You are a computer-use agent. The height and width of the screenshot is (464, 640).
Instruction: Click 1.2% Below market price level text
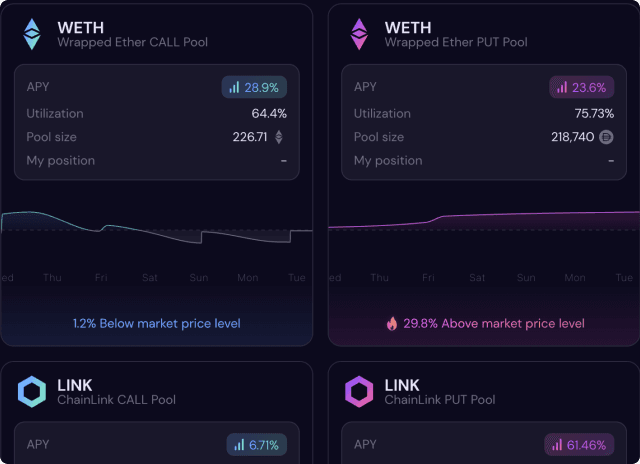[x=157, y=323]
